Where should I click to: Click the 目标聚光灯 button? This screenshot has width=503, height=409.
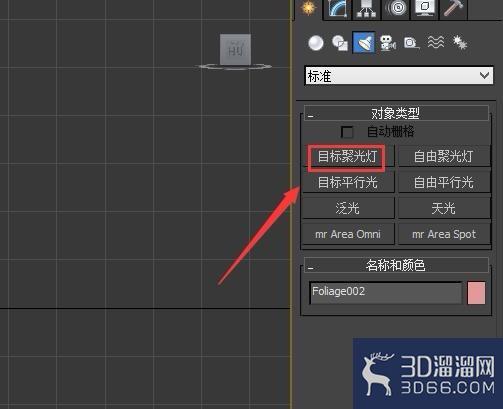348,156
